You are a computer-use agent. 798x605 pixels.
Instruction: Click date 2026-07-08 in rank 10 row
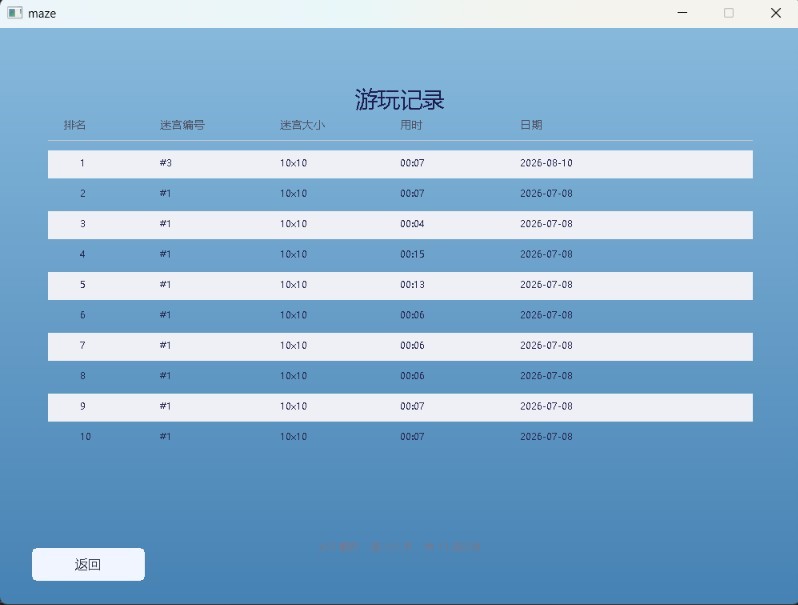click(546, 437)
